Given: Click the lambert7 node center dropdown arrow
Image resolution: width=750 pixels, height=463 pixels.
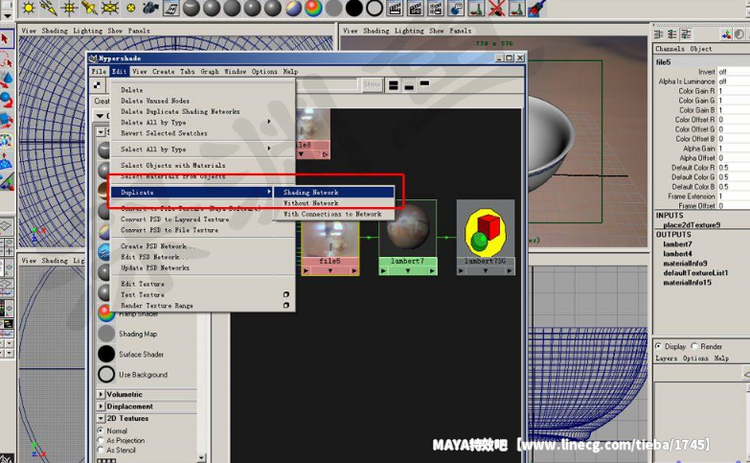Looking at the screenshot, I should click(x=408, y=271).
